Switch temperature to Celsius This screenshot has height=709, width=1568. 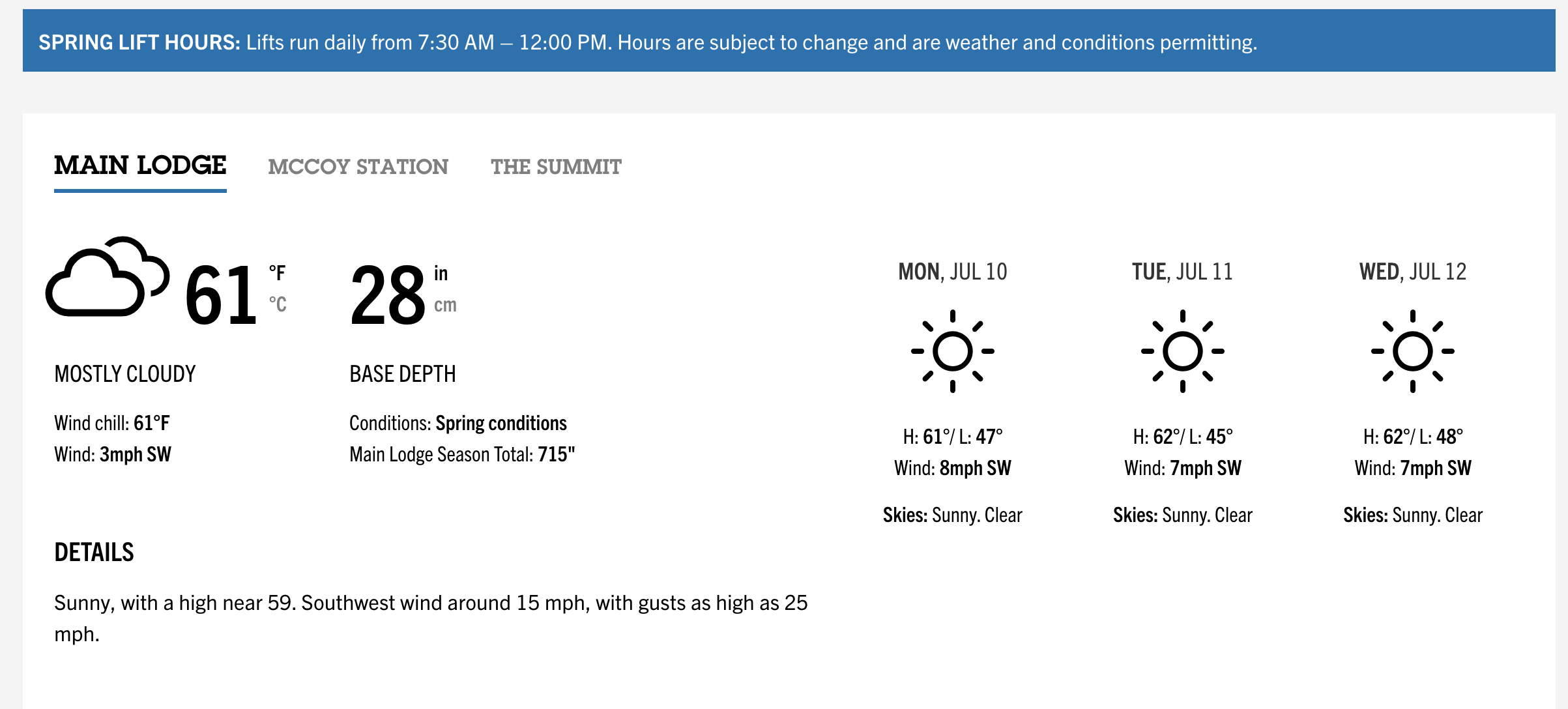tap(278, 304)
